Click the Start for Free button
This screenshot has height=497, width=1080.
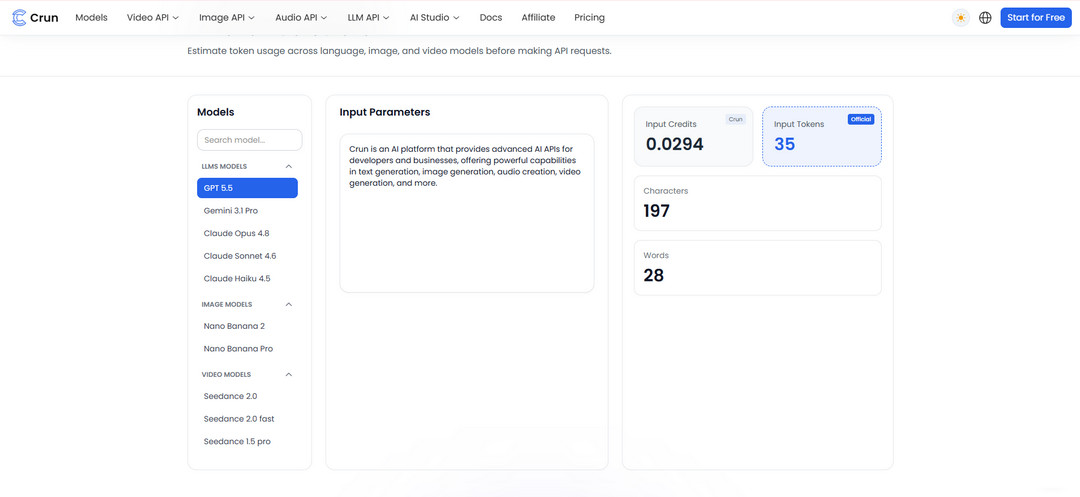[1036, 18]
